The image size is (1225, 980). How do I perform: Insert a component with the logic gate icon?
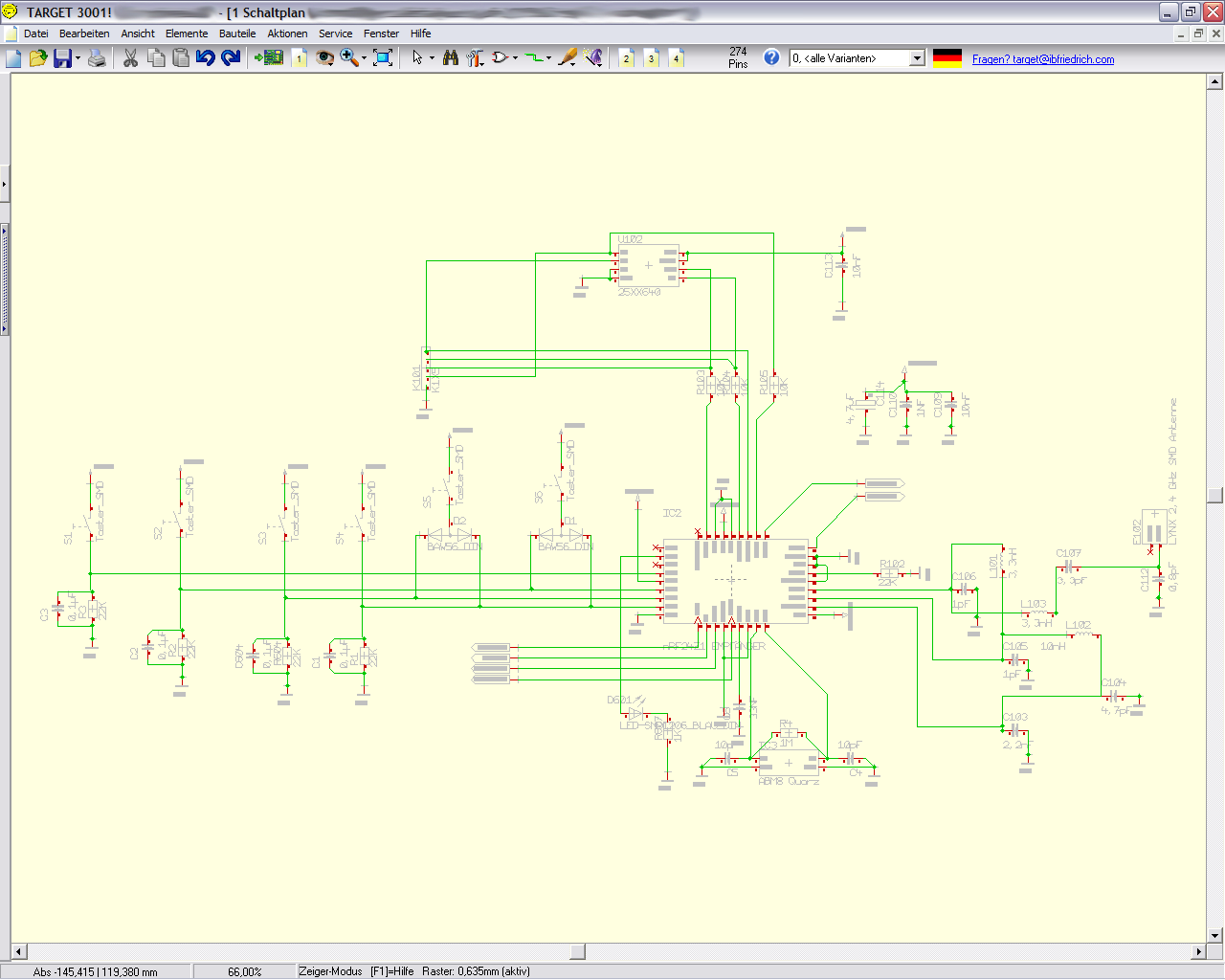click(x=499, y=58)
